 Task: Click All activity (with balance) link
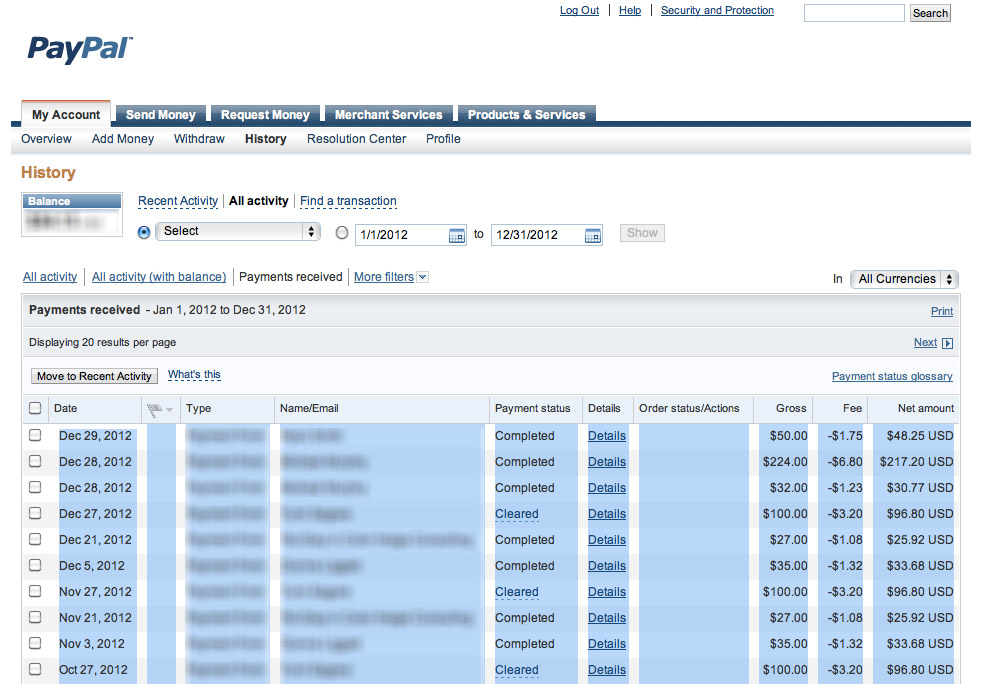coord(159,277)
